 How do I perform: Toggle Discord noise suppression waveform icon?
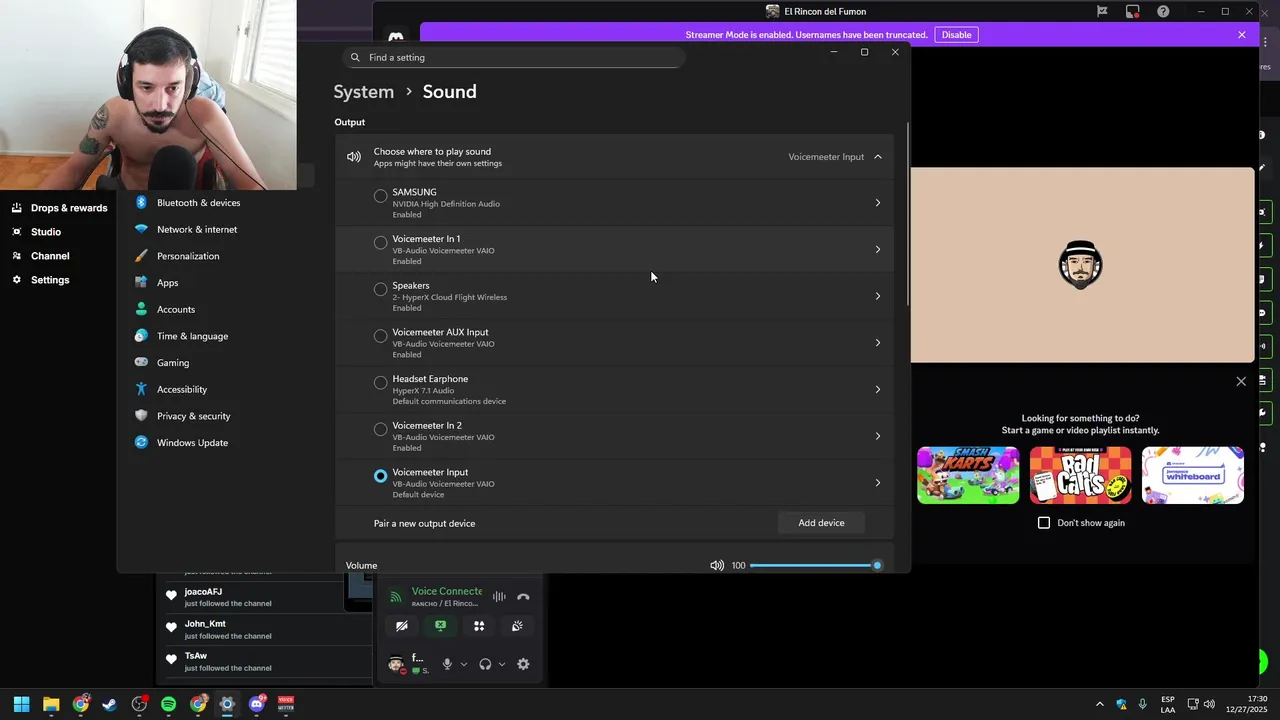pyautogui.click(x=499, y=597)
